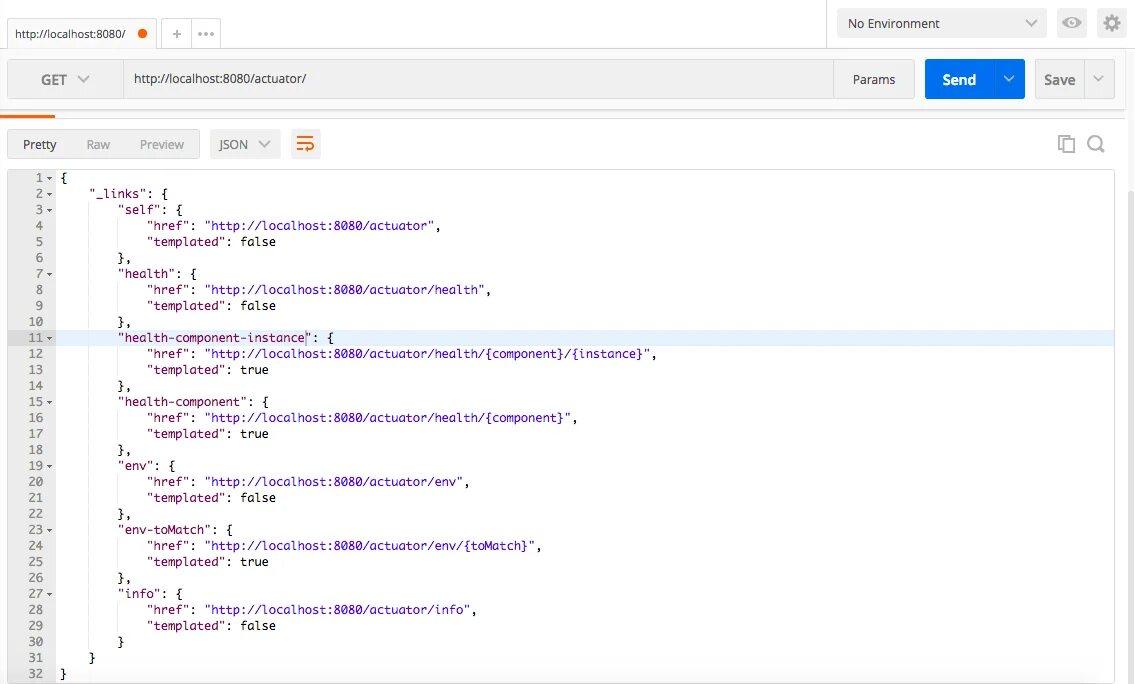
Task: Open the actuator self href link
Action: 319,226
